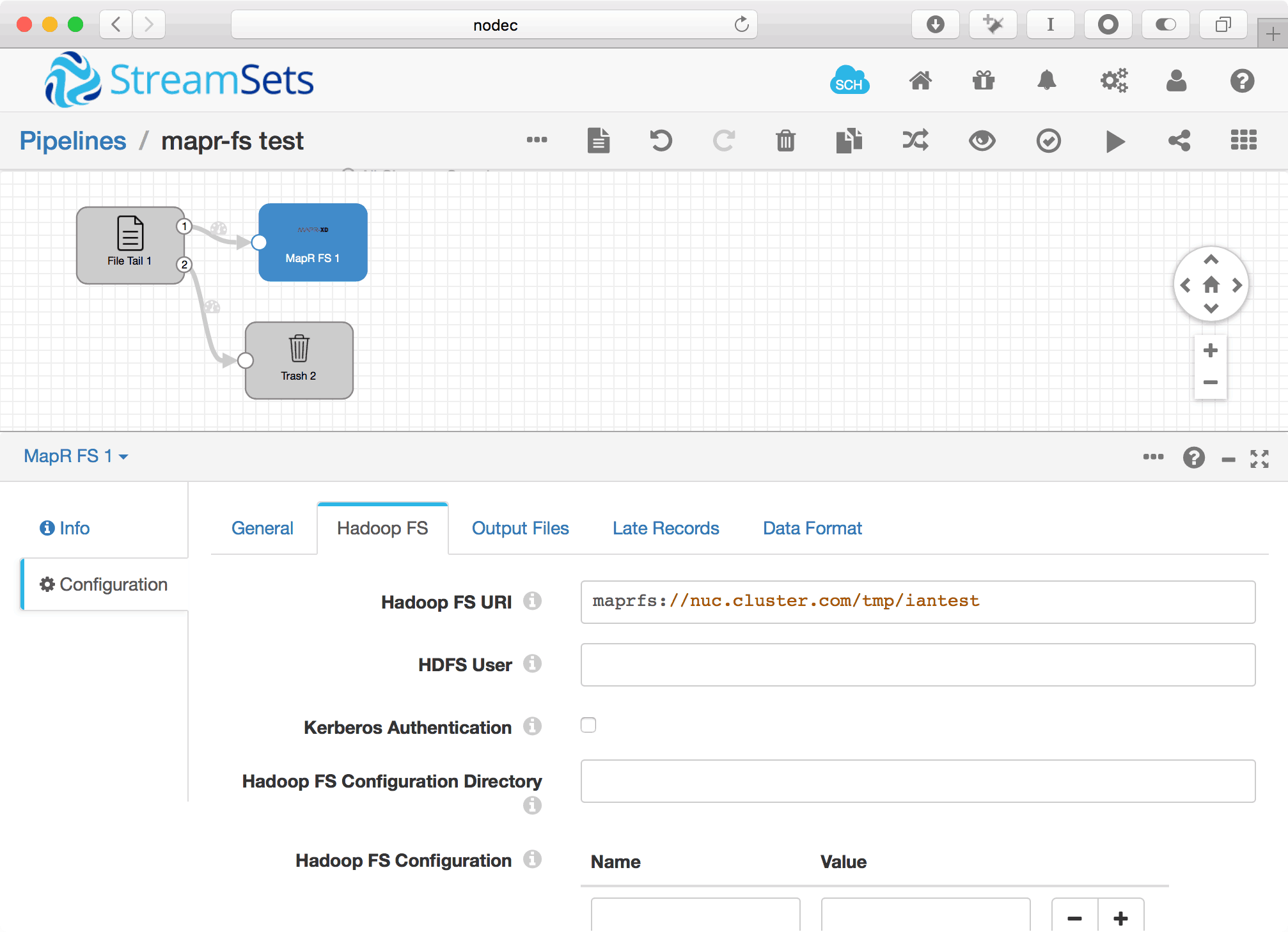1288x932 pixels.
Task: Expand the MapR FS 1 stage dropdown
Action: 76,456
